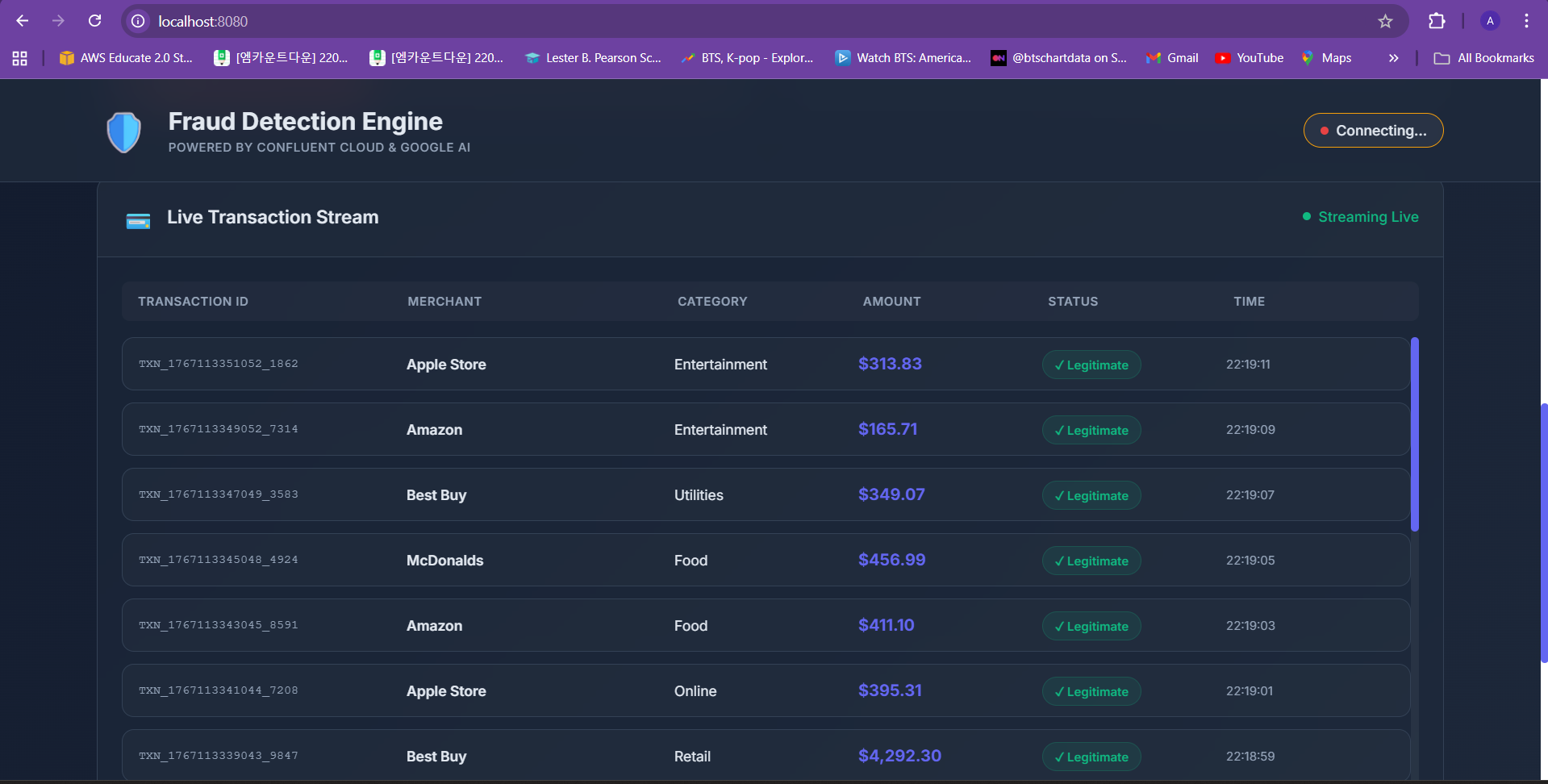
Task: Open the YouTube bookmark
Action: click(x=1250, y=58)
